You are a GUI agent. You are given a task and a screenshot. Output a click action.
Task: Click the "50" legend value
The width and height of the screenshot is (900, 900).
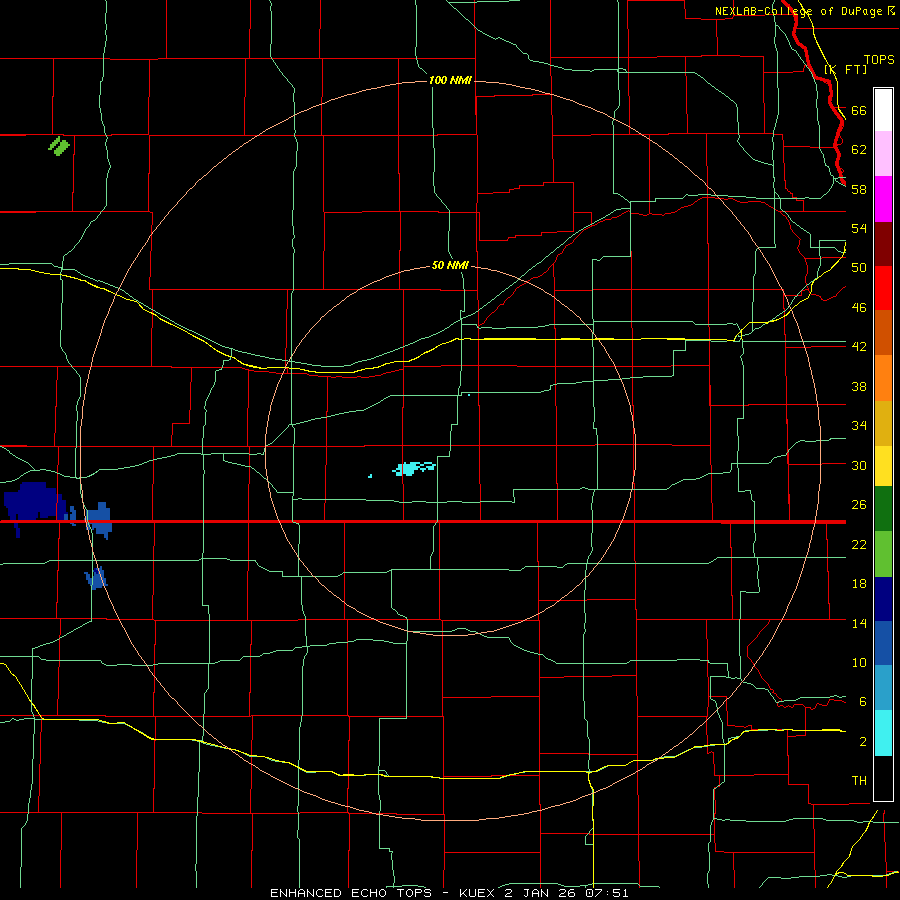point(859,268)
